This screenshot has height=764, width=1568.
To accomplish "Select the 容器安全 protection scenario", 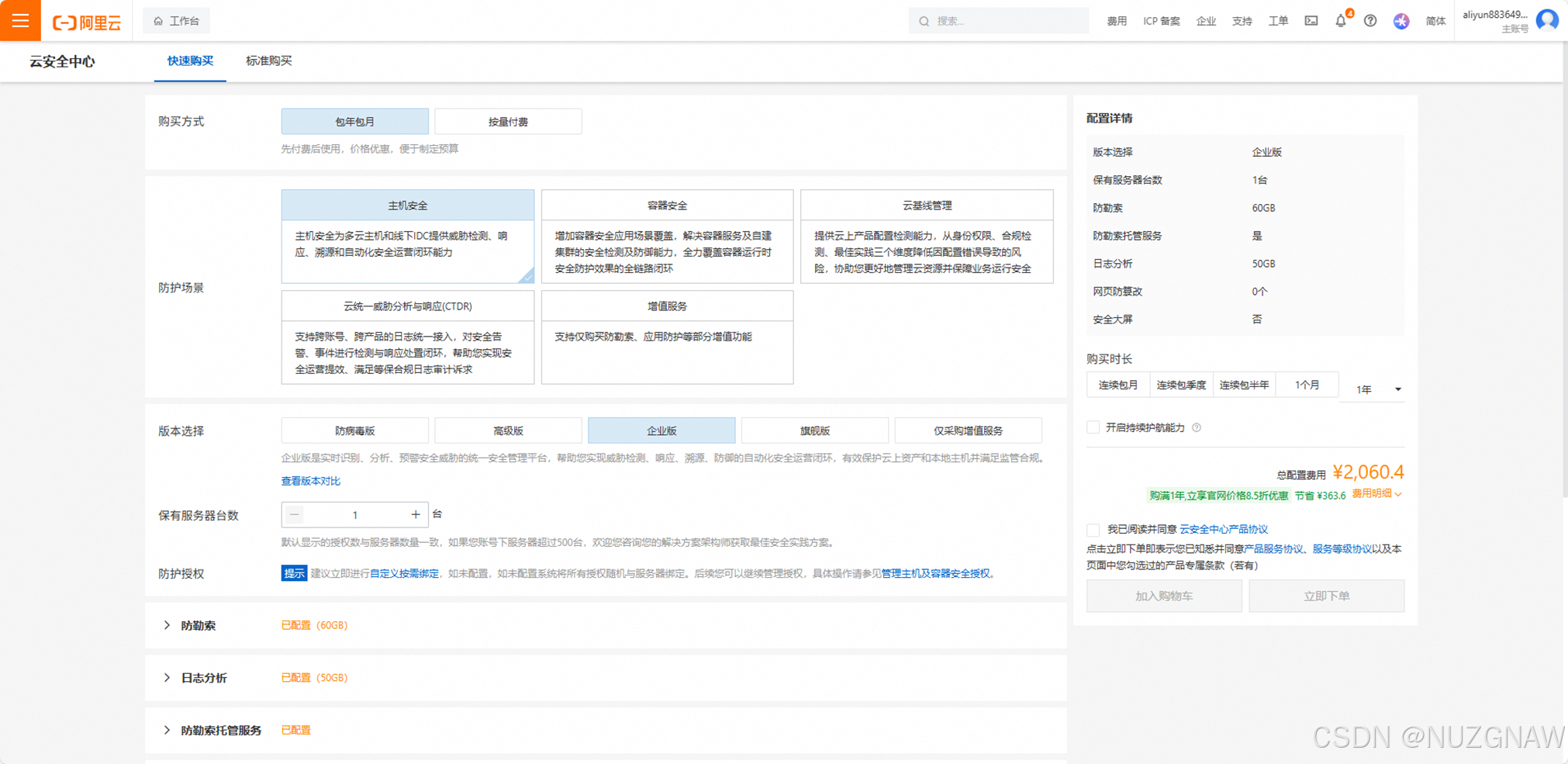I will (667, 236).
